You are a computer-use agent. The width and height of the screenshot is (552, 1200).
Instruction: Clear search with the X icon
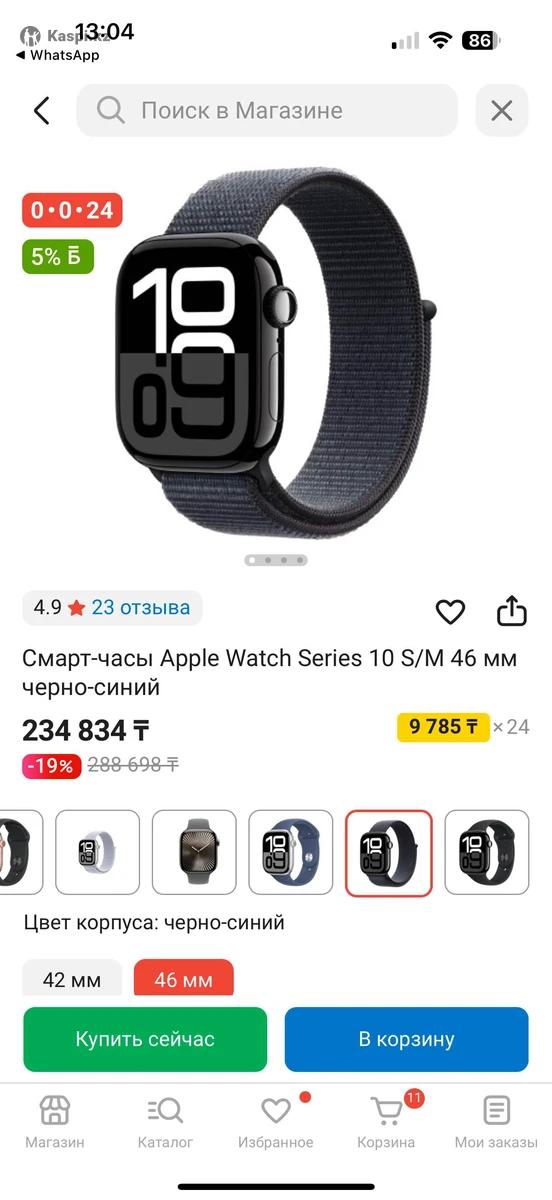[501, 110]
